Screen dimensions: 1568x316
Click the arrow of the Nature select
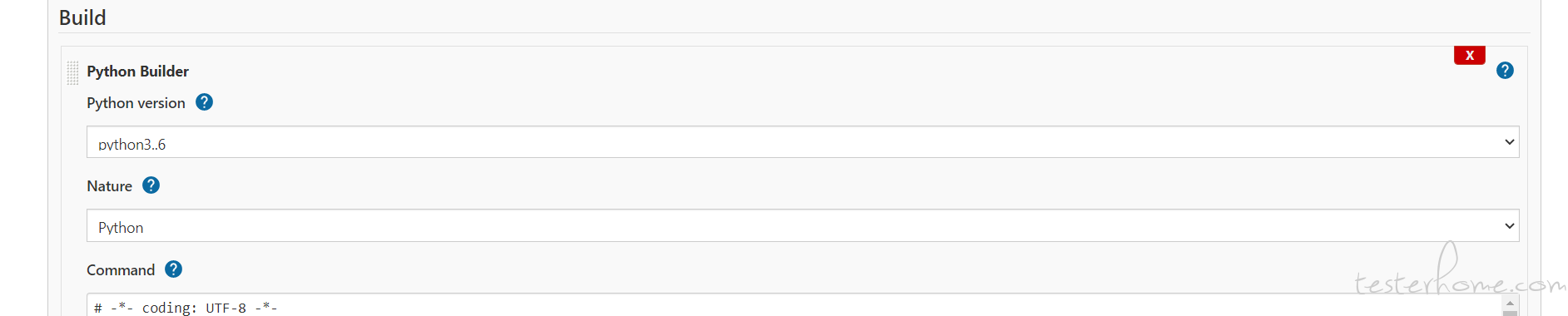(x=1509, y=226)
